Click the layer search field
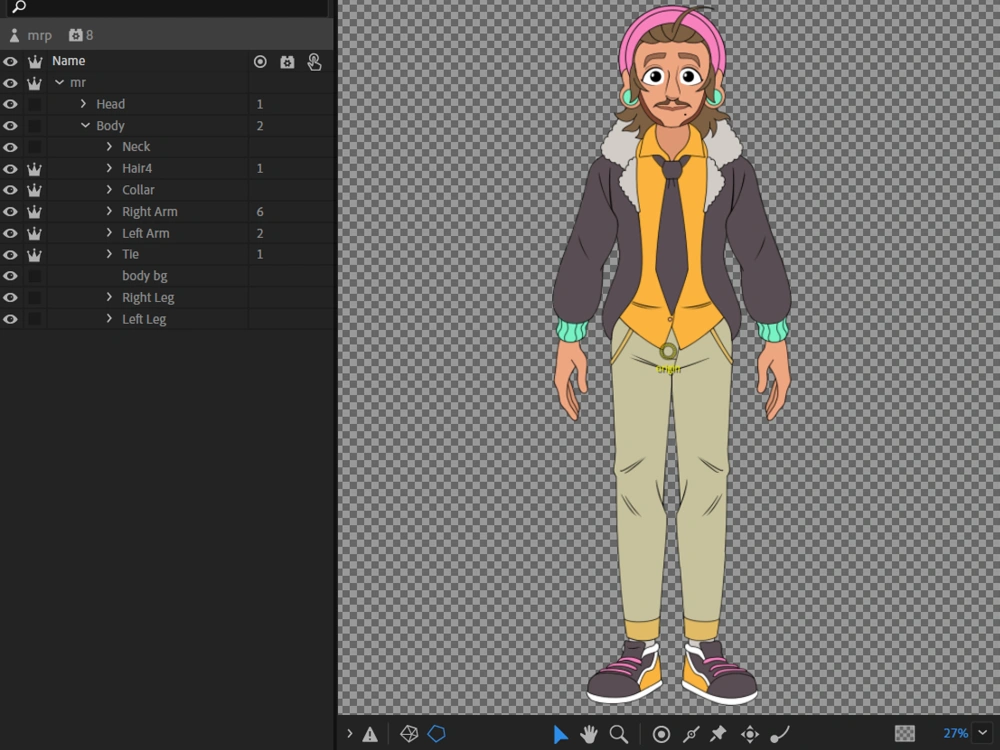The width and height of the screenshot is (1000, 750). pyautogui.click(x=100, y=8)
